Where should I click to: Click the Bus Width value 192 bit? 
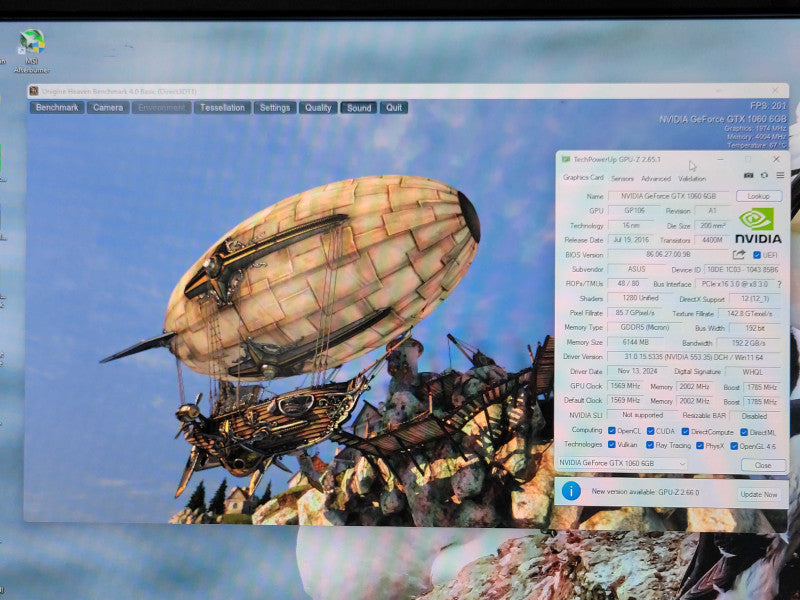coord(755,328)
